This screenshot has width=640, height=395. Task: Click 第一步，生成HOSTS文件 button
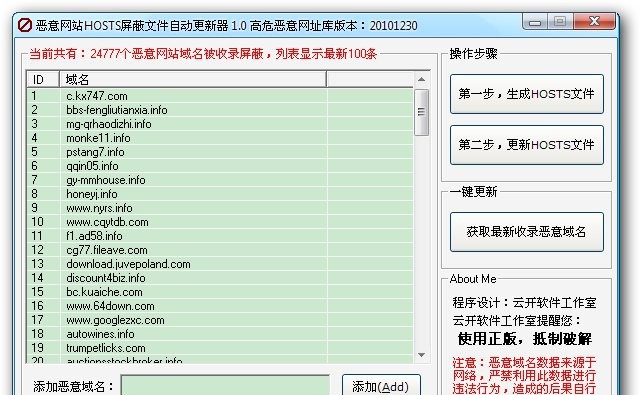(527, 94)
